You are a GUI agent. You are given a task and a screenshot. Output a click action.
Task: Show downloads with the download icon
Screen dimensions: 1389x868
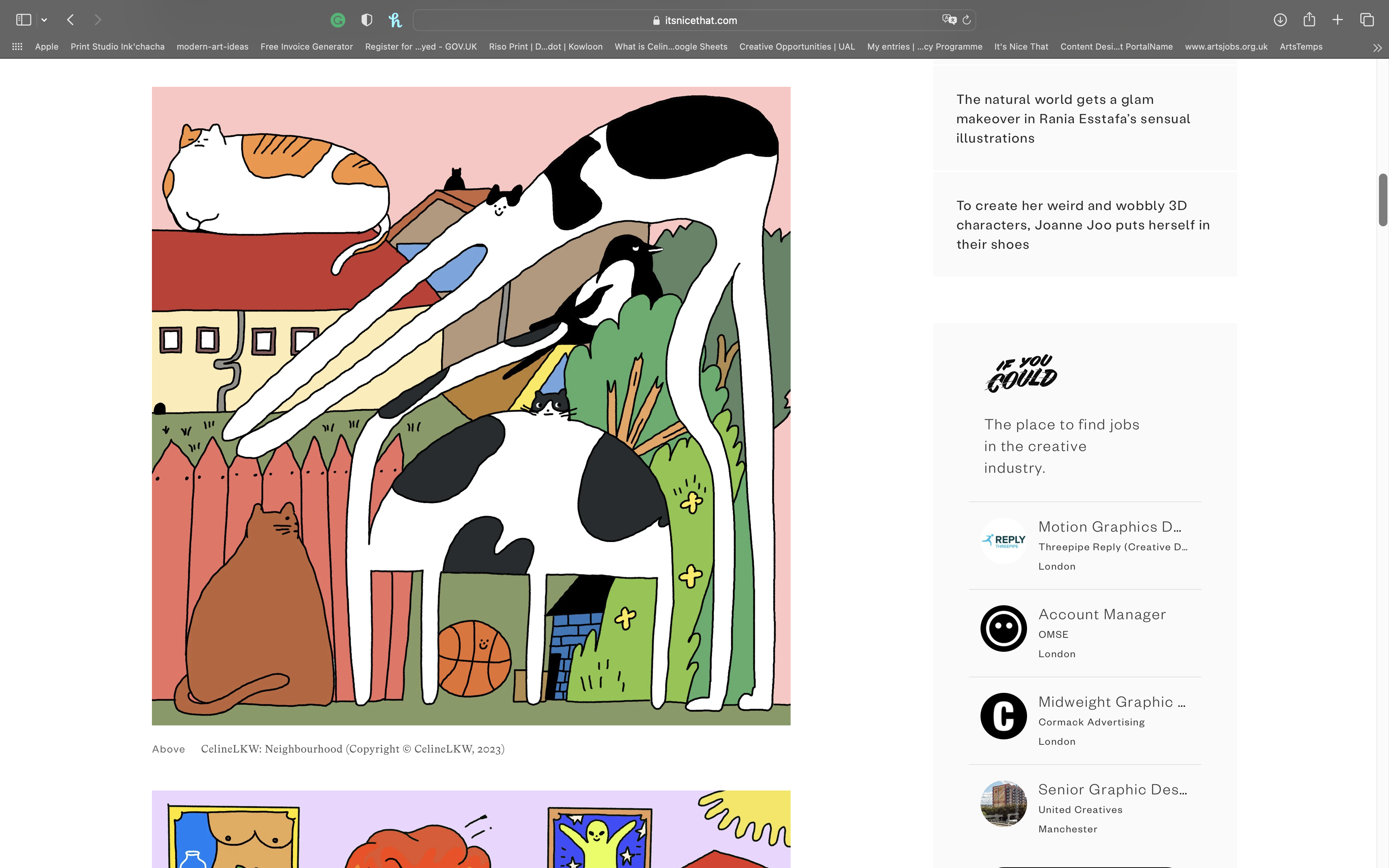[1280, 20]
